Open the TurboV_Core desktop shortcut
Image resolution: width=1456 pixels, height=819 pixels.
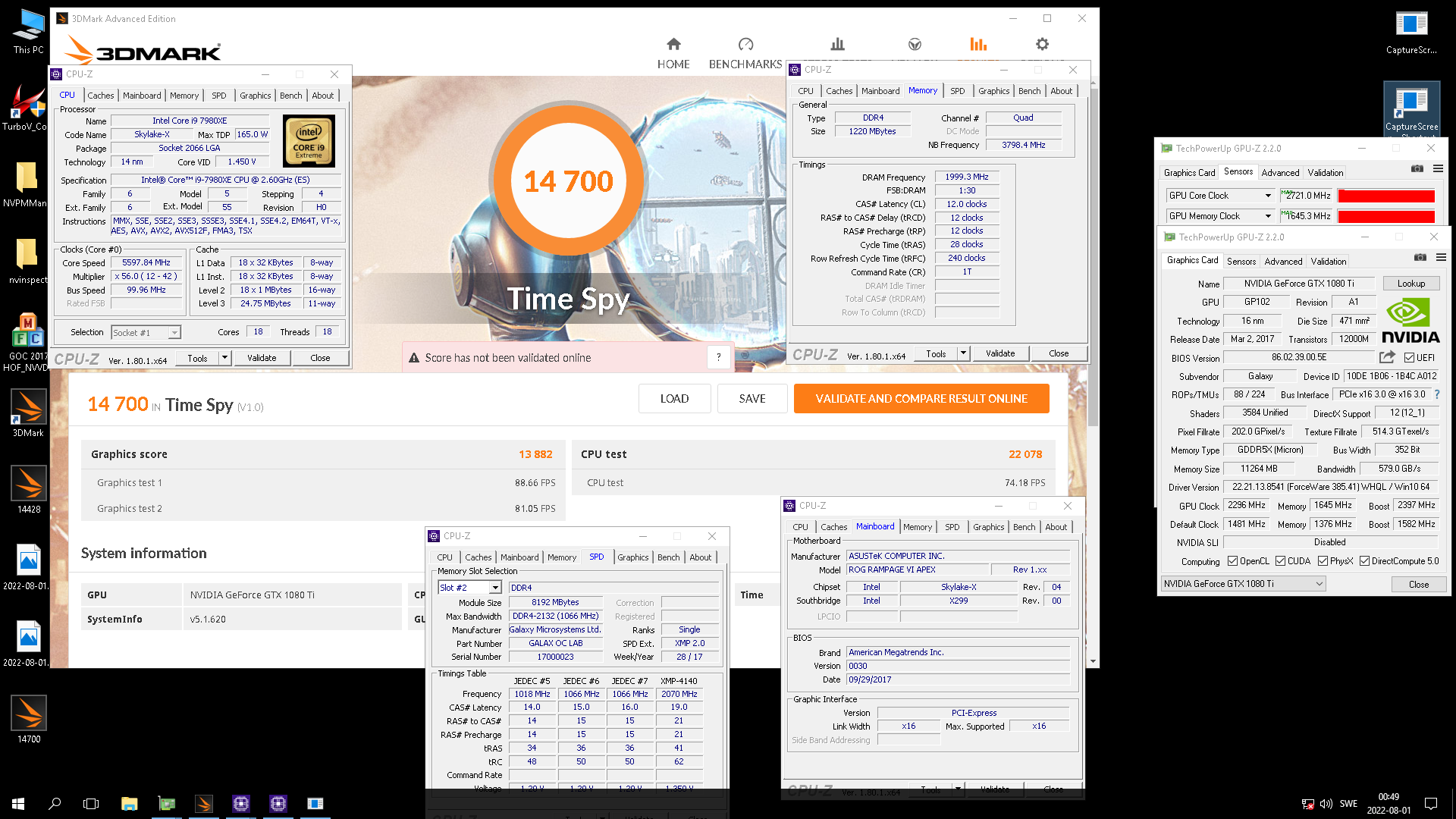click(x=27, y=108)
